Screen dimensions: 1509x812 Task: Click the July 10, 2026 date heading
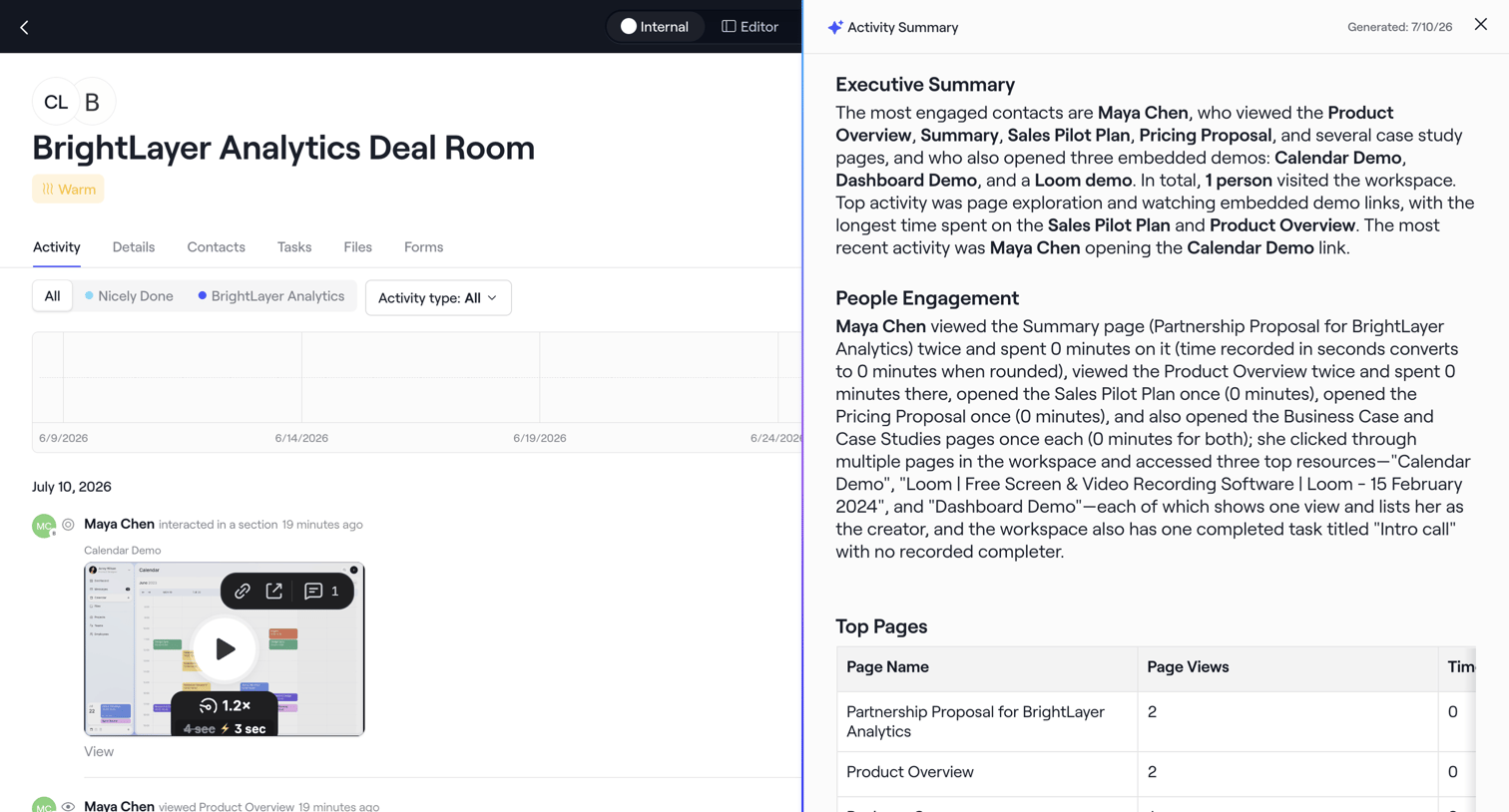pyautogui.click(x=72, y=487)
